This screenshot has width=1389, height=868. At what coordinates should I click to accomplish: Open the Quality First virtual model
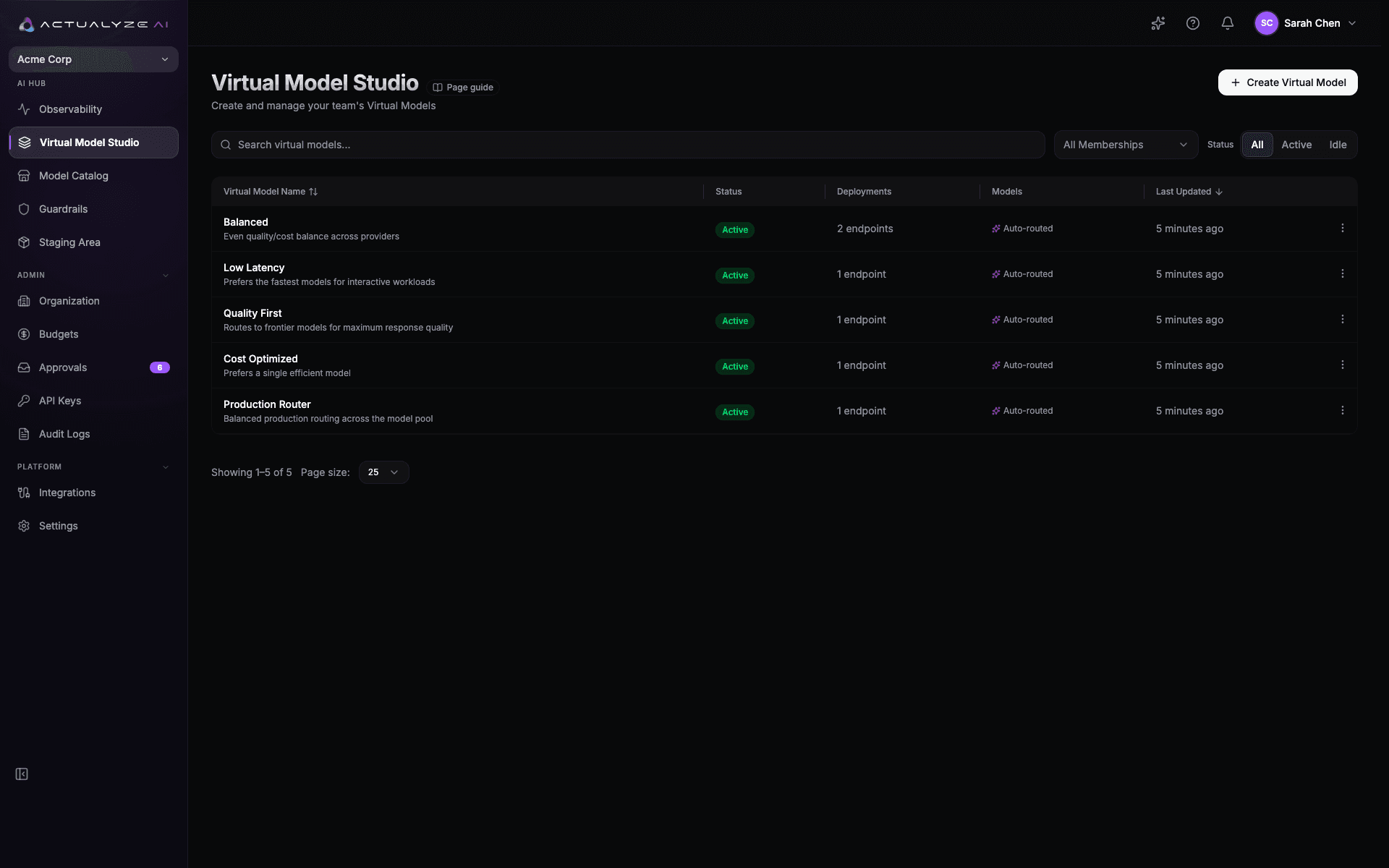coord(252,313)
